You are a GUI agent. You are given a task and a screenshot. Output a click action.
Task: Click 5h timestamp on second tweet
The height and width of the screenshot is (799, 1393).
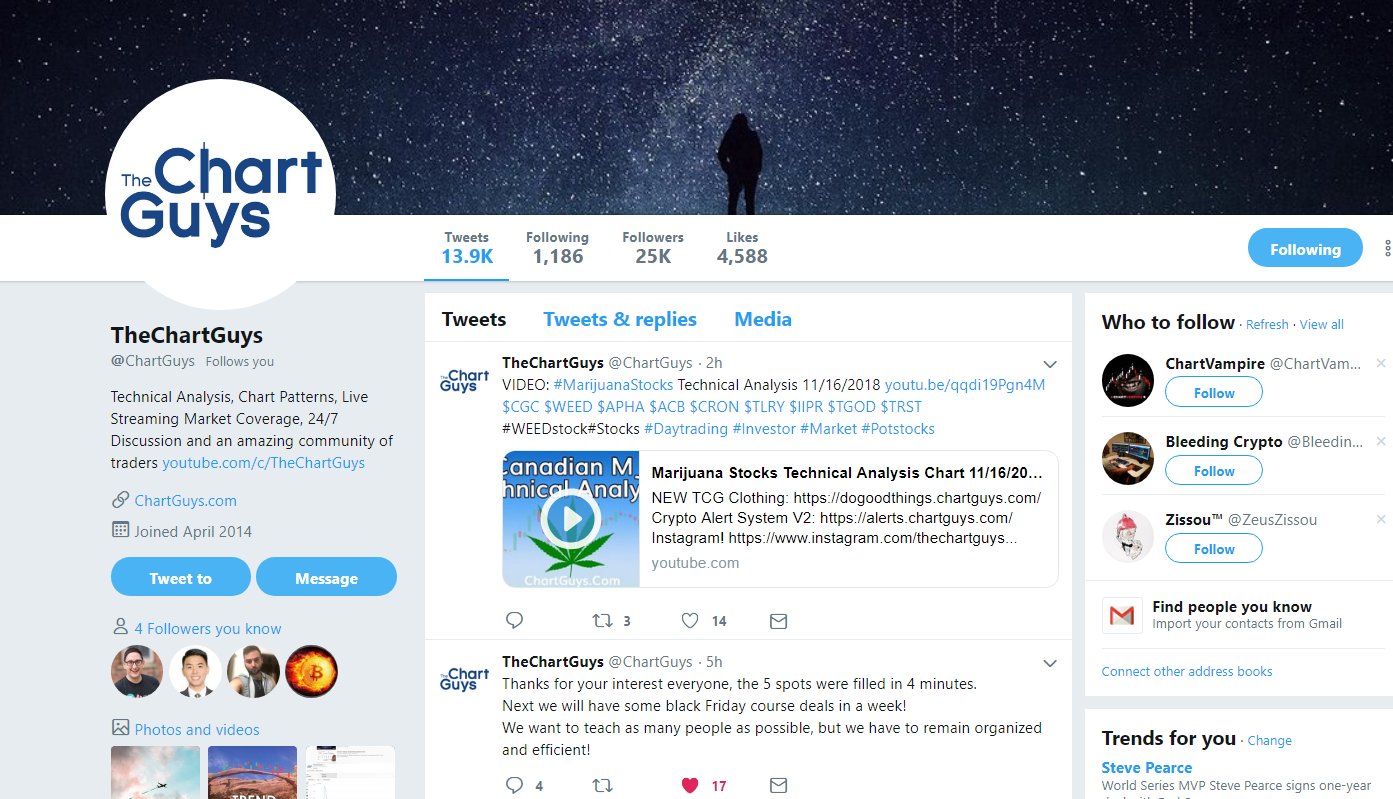714,662
